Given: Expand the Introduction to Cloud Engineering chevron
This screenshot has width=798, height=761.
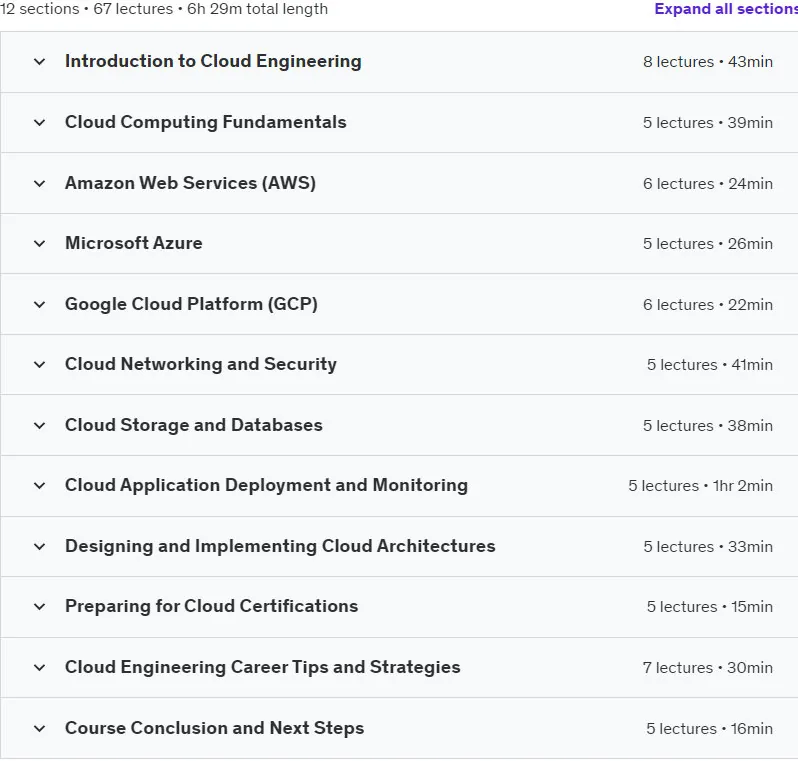Looking at the screenshot, I should (x=39, y=62).
